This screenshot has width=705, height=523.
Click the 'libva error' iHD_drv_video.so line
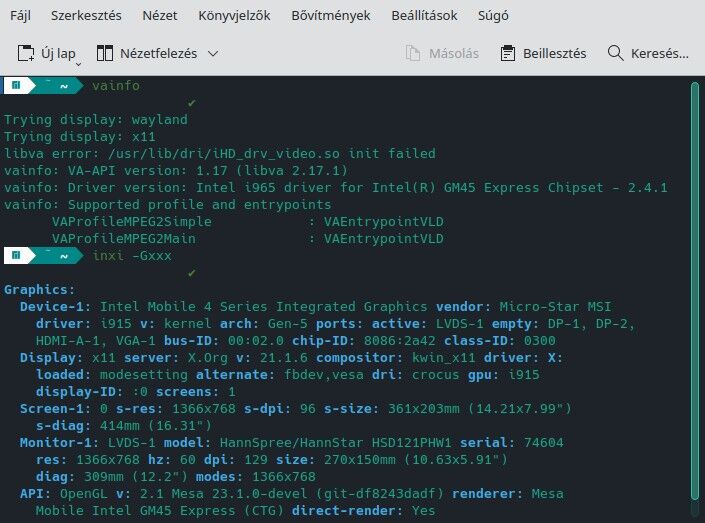pyautogui.click(x=220, y=153)
